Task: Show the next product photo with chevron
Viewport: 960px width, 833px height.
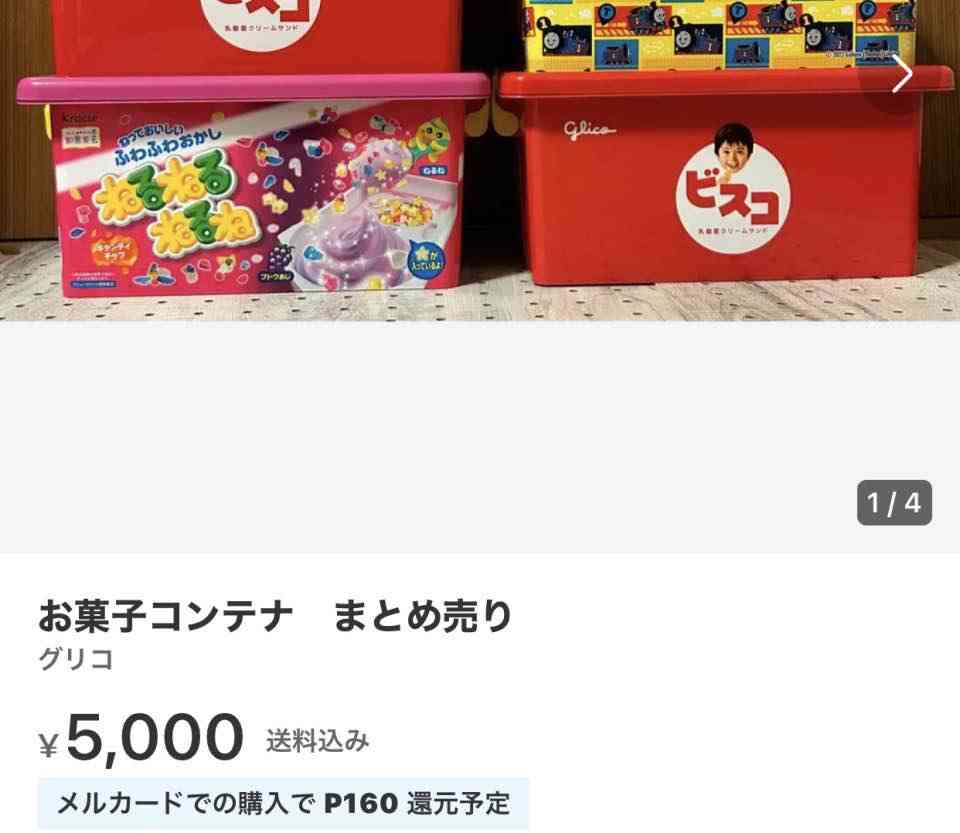Action: tap(902, 74)
